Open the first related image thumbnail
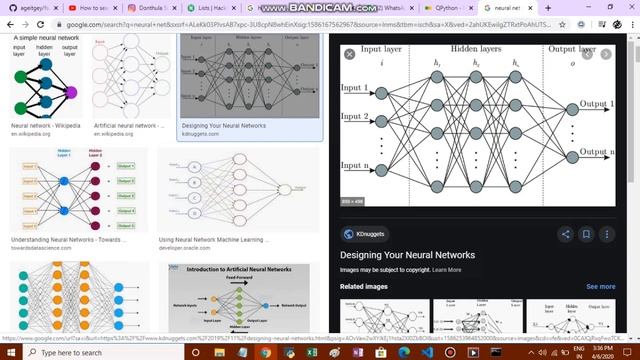Screen dimensions: 640x360 pyautogui.click(x=384, y=316)
